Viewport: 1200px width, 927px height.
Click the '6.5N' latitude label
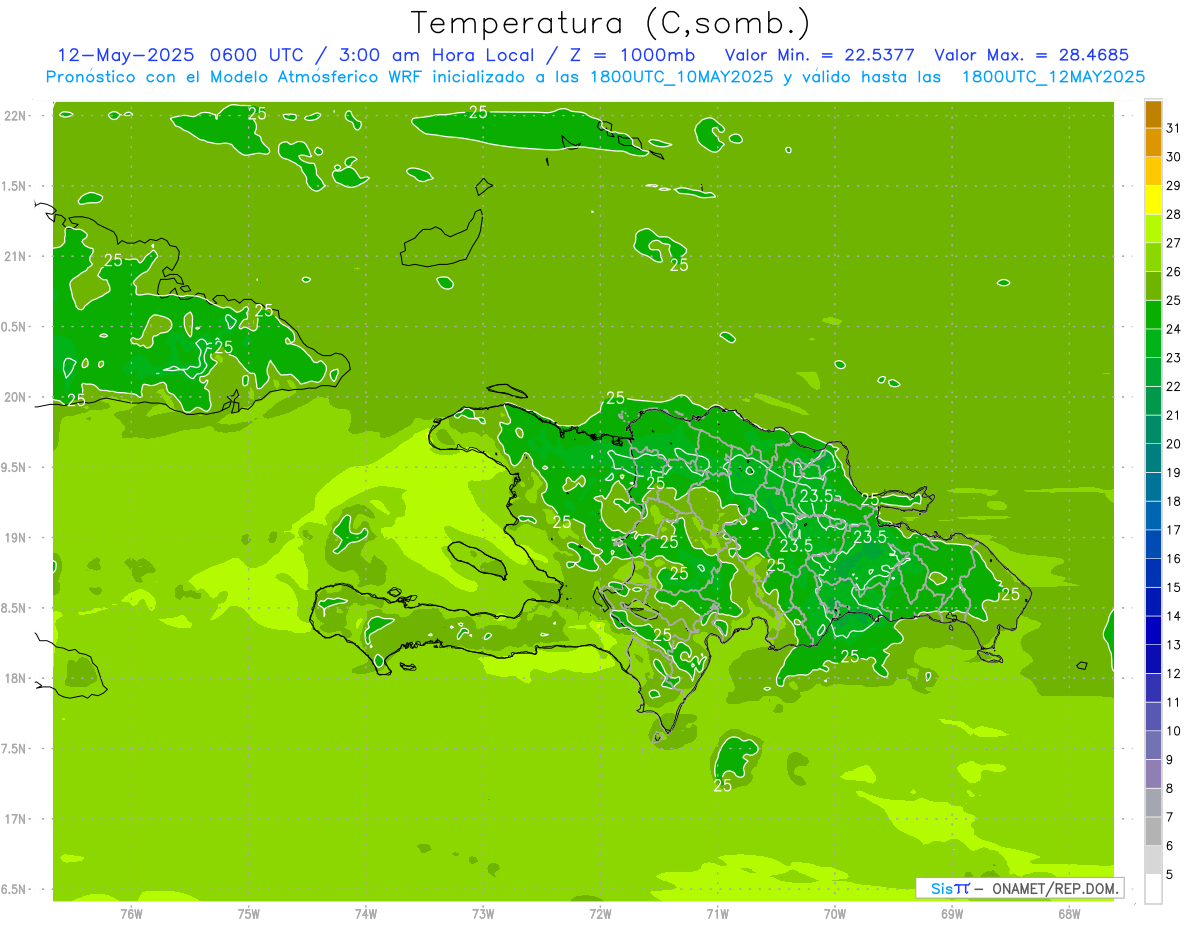[x=14, y=890]
